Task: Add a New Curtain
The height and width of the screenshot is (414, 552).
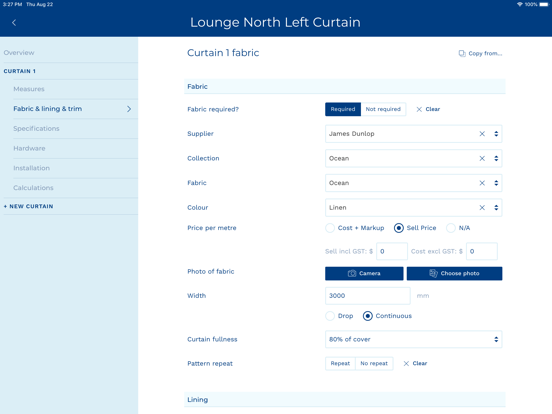Action: point(29,206)
